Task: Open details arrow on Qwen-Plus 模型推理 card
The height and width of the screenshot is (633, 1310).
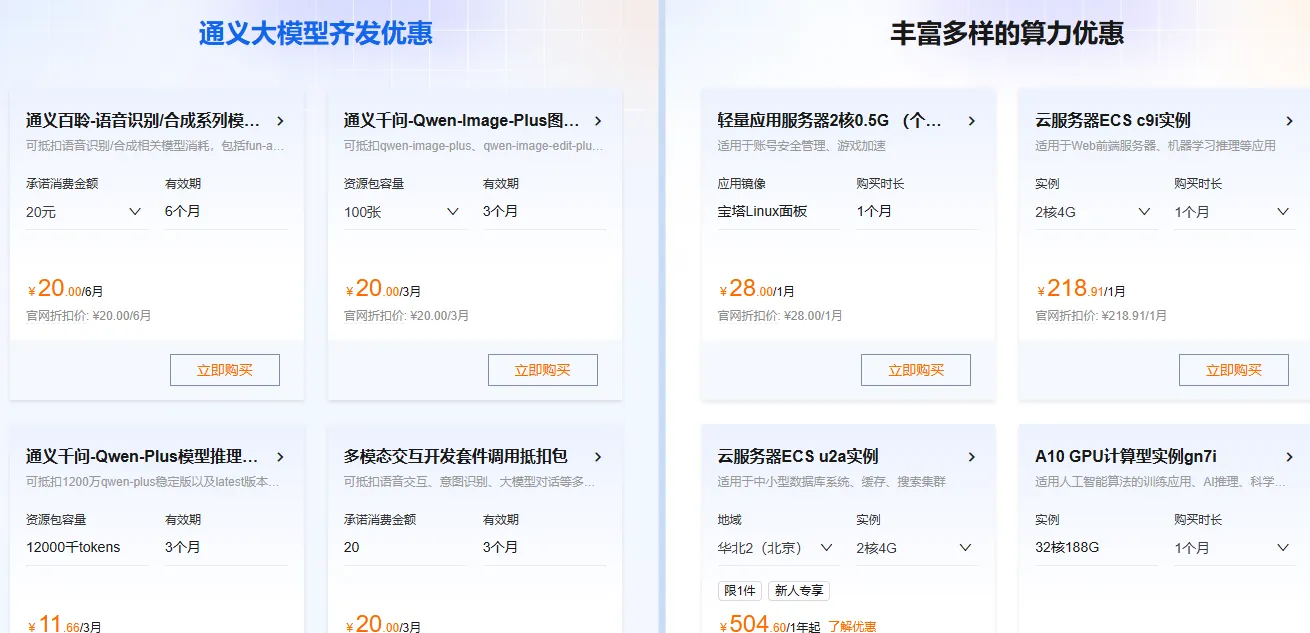Action: click(281, 456)
